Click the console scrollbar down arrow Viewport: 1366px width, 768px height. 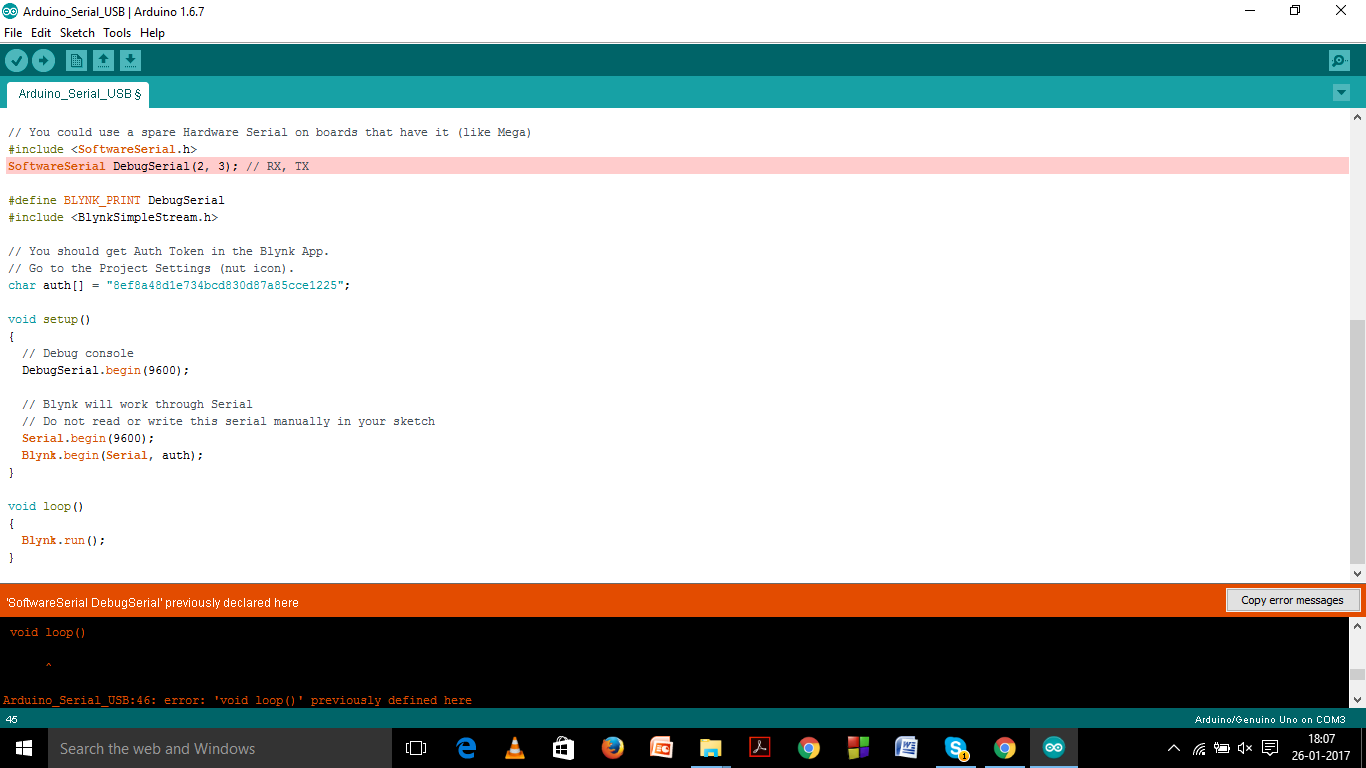(x=1357, y=700)
